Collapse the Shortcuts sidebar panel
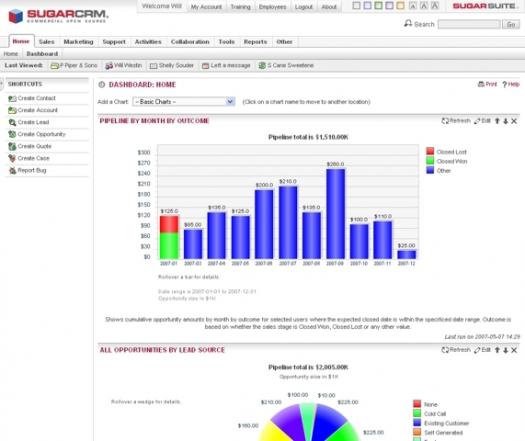The image size is (525, 441). click(2, 84)
